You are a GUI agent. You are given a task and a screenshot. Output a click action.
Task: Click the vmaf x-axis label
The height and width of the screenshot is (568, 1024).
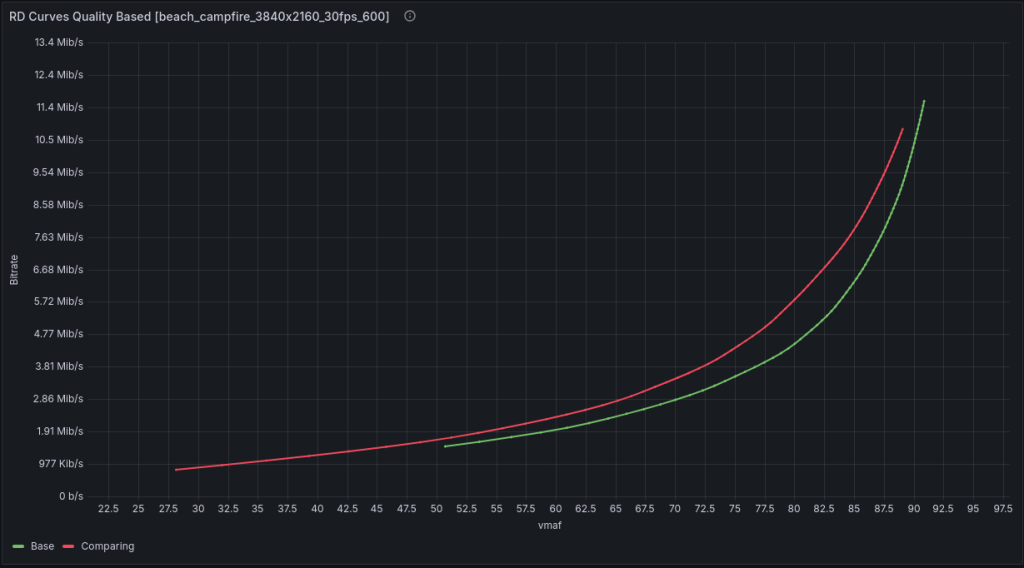[x=551, y=525]
